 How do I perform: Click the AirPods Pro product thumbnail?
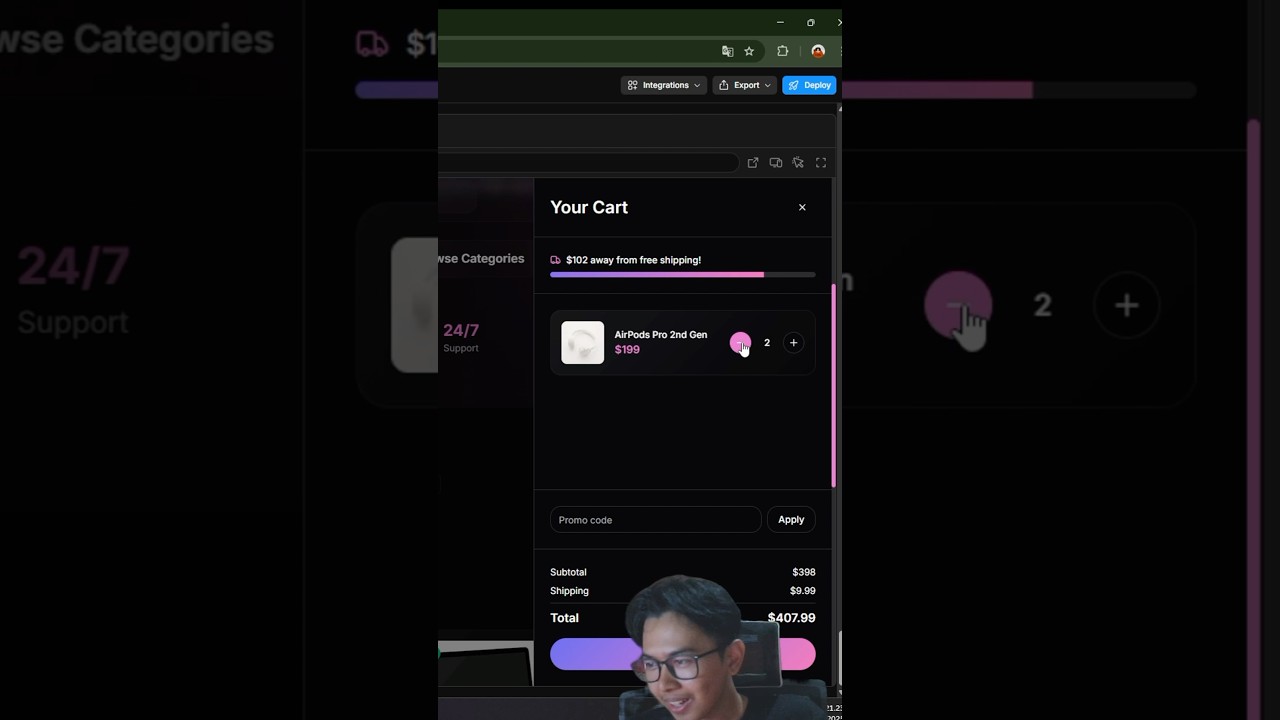(x=582, y=342)
